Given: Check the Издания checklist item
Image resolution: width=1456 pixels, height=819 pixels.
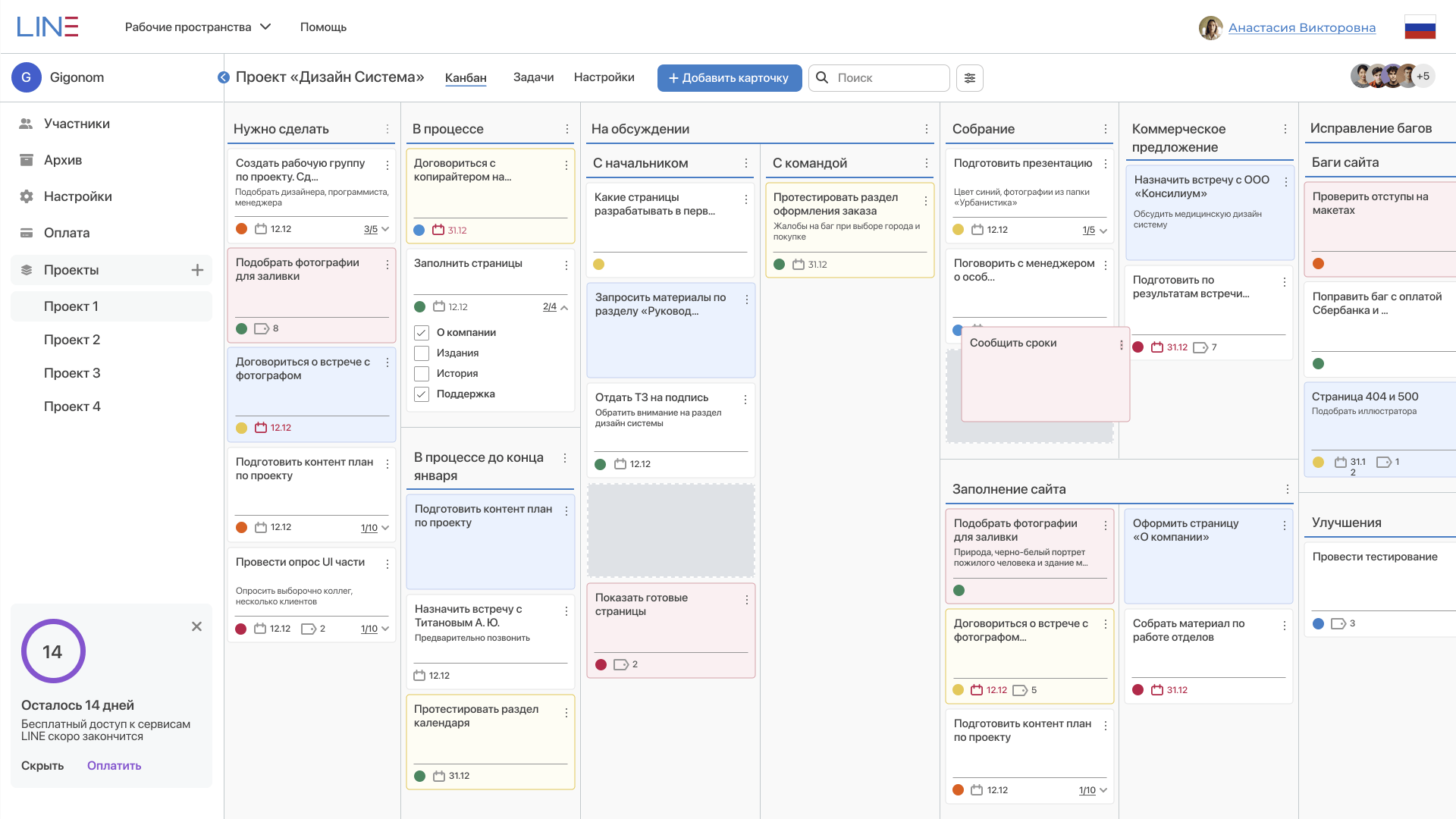Looking at the screenshot, I should coord(422,353).
